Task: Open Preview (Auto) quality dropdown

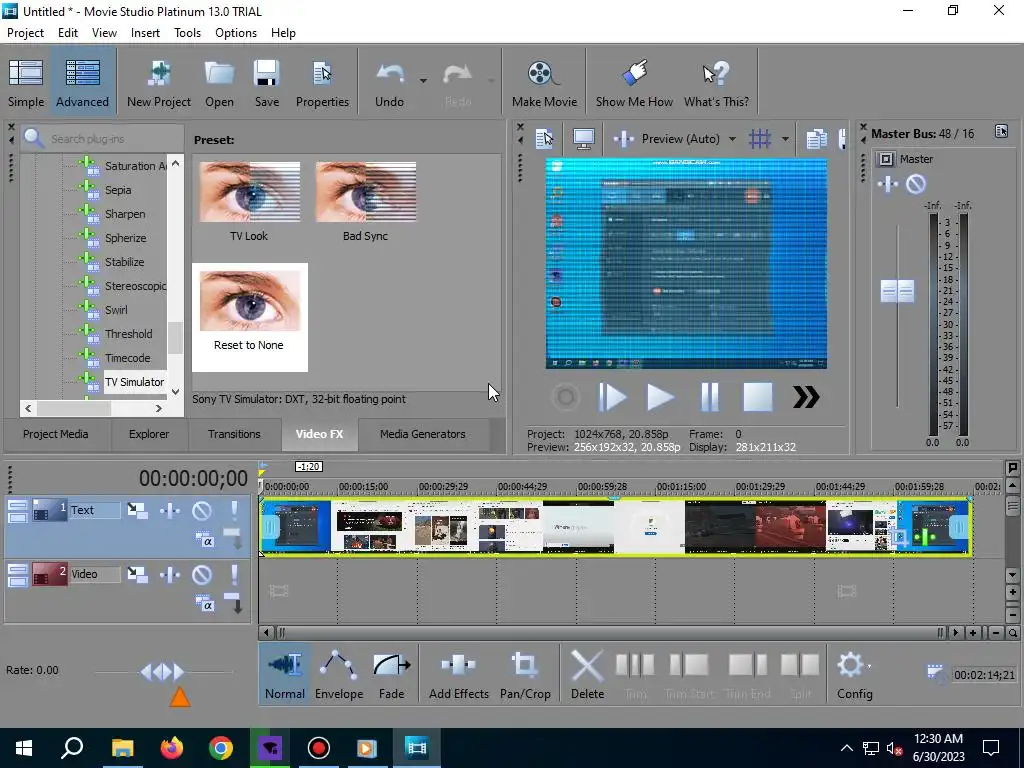Action: [732, 139]
